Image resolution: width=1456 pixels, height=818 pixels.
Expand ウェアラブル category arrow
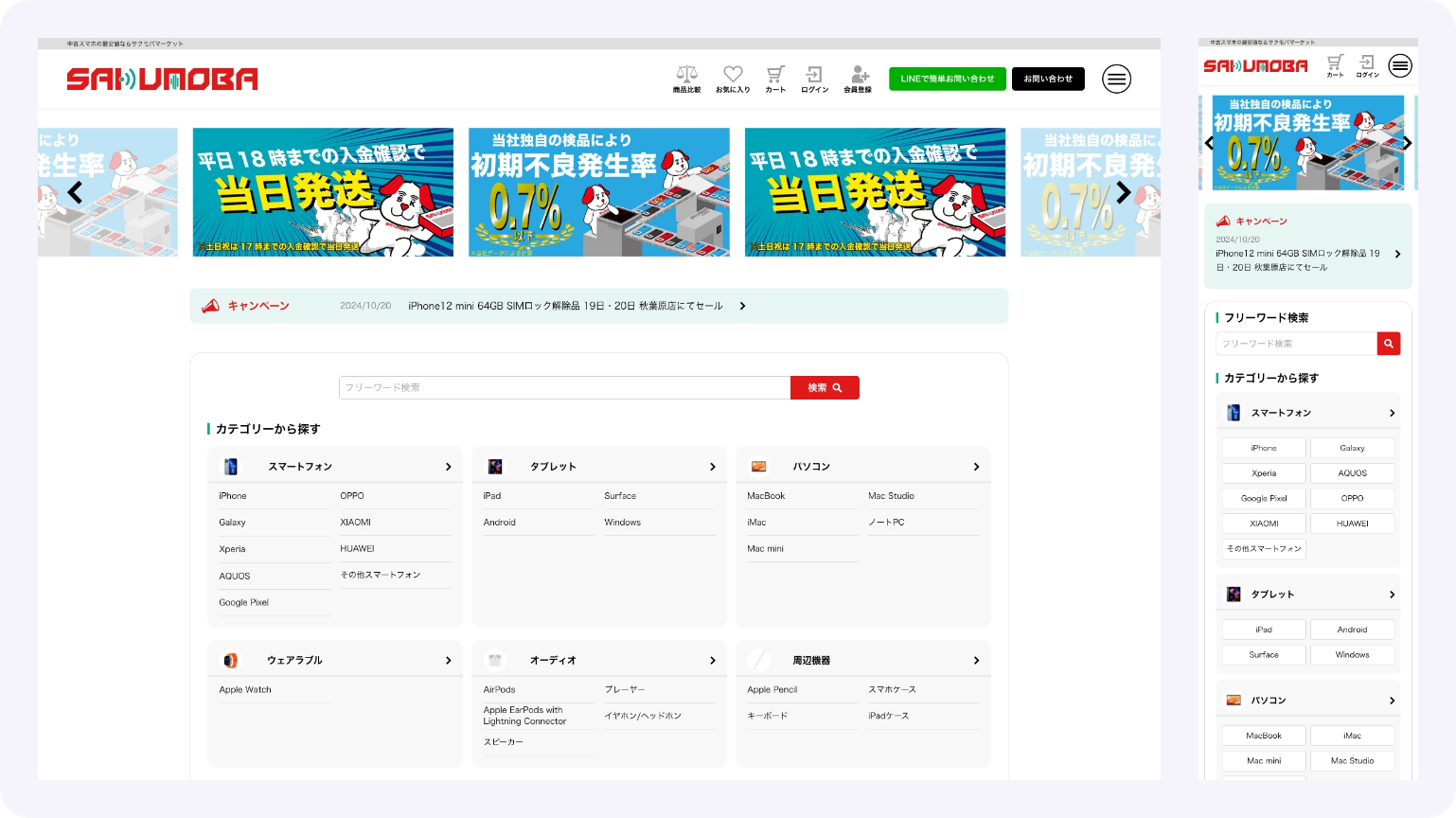[448, 661]
